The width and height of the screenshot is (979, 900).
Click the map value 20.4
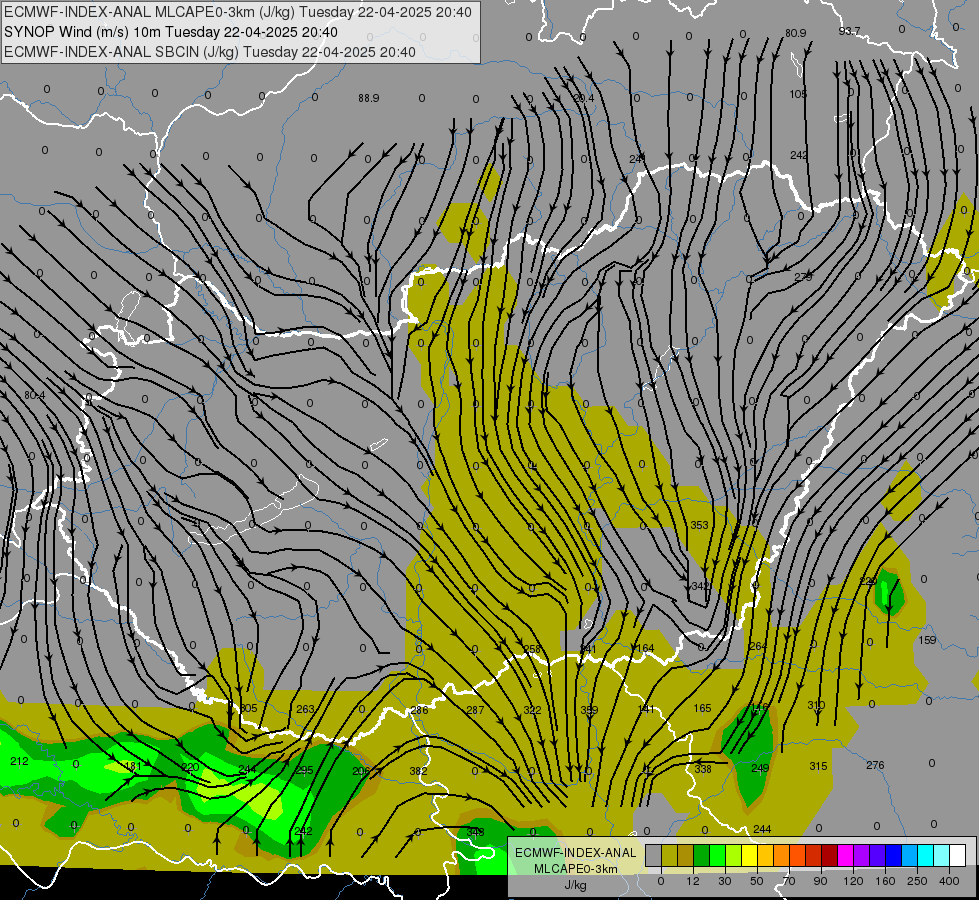pos(584,98)
